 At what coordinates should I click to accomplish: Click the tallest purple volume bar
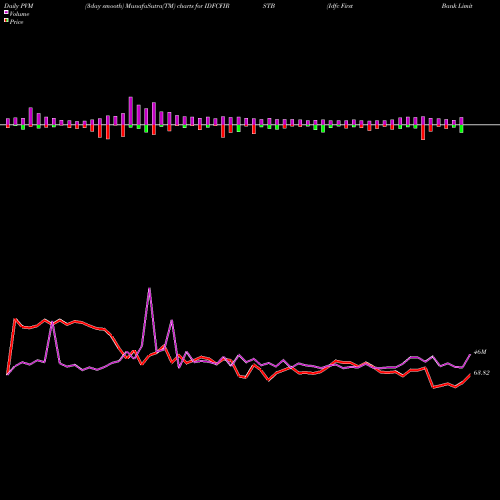click(131, 112)
